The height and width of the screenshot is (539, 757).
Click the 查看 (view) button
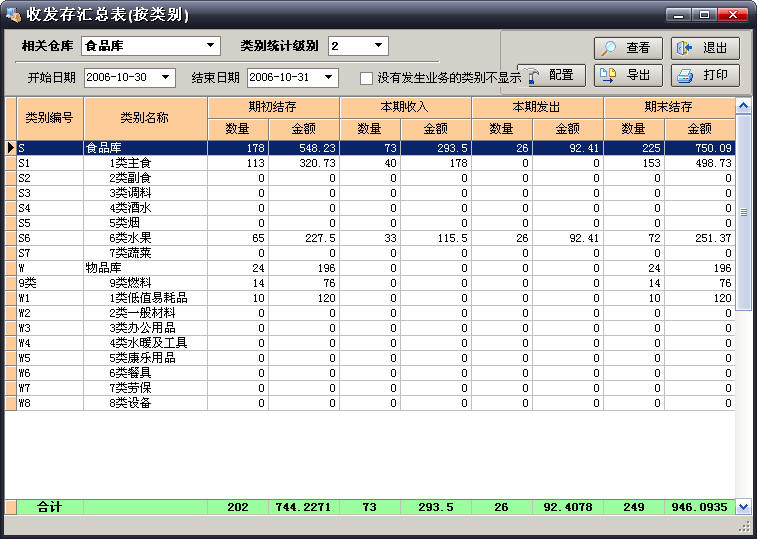(628, 48)
